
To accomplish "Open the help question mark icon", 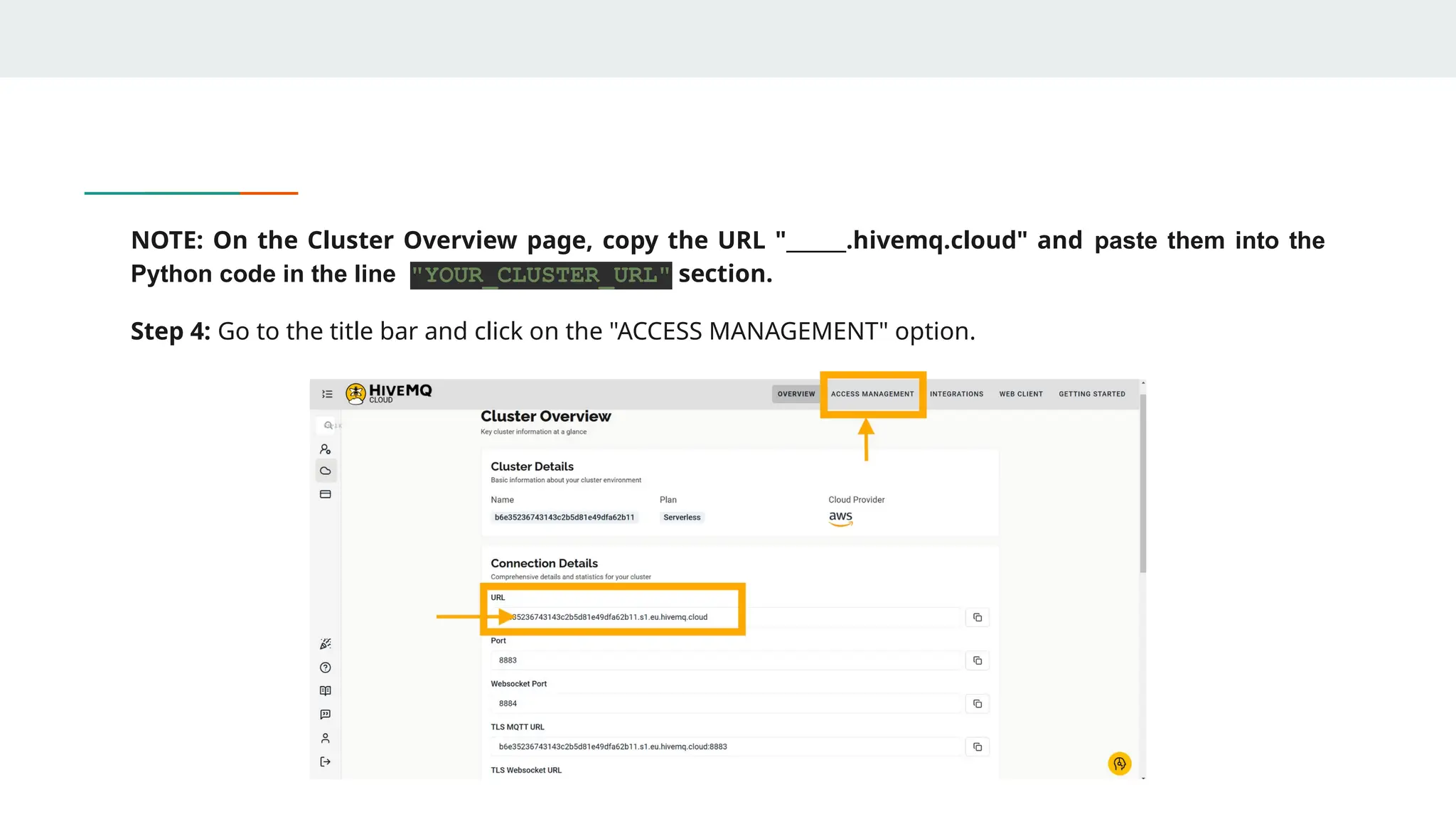I will pos(326,668).
